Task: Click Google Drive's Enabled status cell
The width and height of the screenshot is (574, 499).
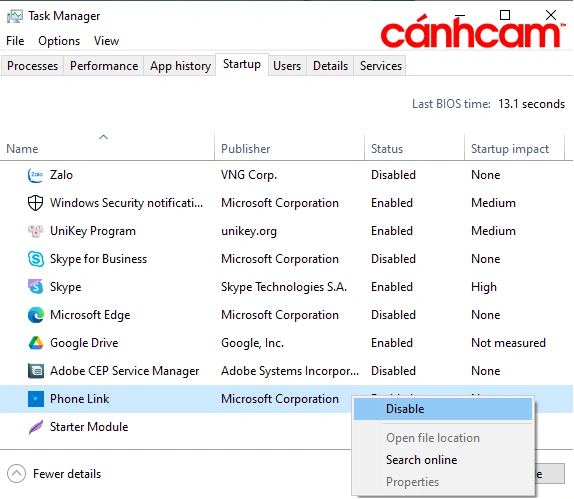Action: 392,343
